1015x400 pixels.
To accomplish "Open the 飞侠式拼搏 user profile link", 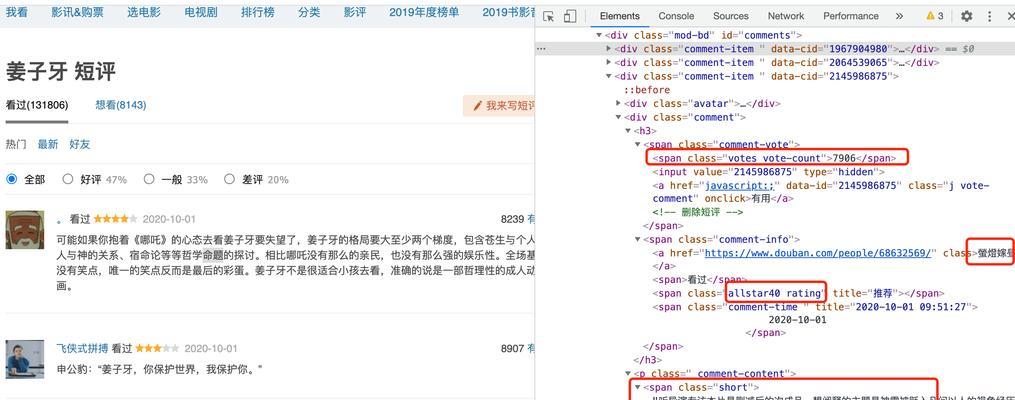I will point(83,348).
